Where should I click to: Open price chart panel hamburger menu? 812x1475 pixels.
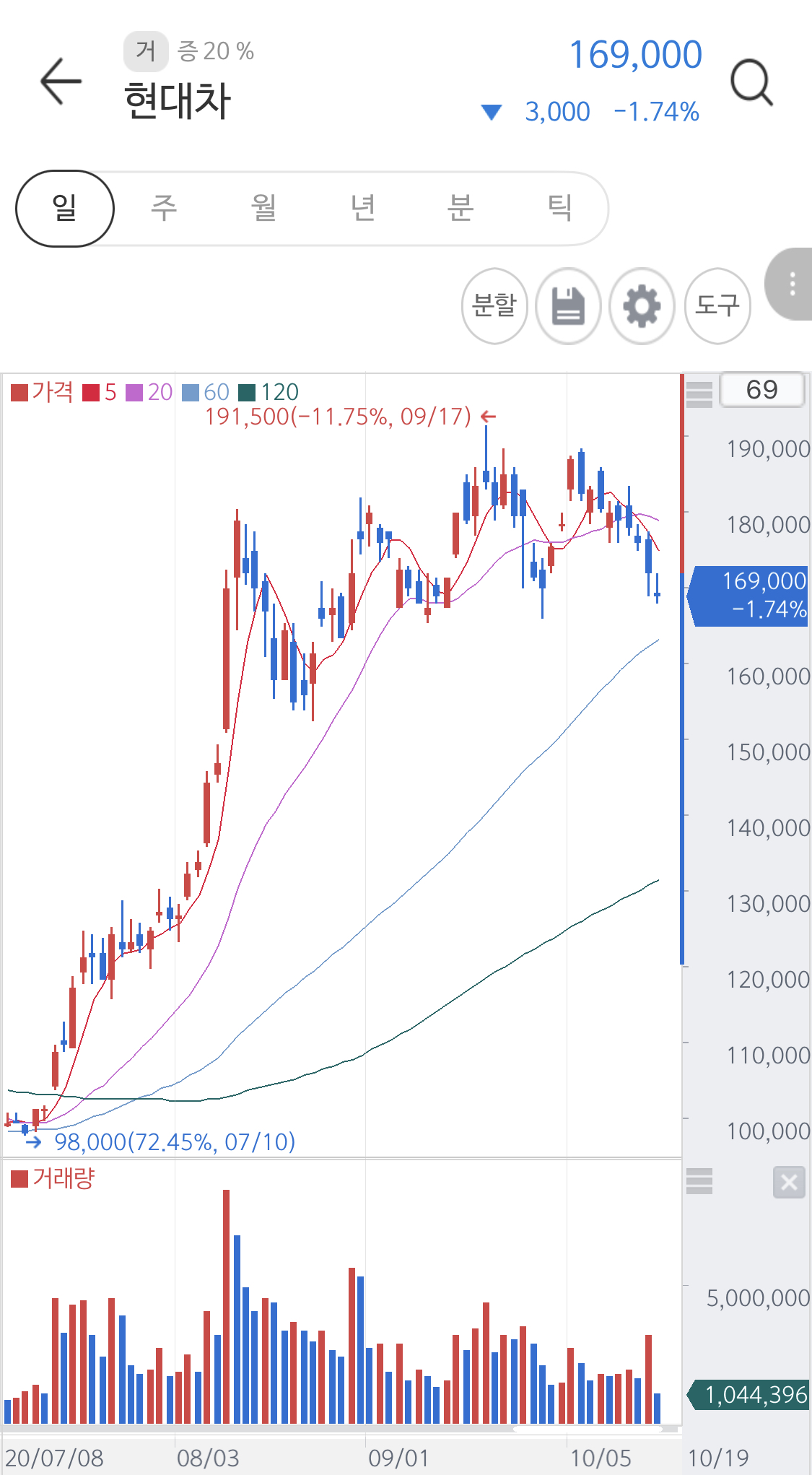[x=699, y=394]
